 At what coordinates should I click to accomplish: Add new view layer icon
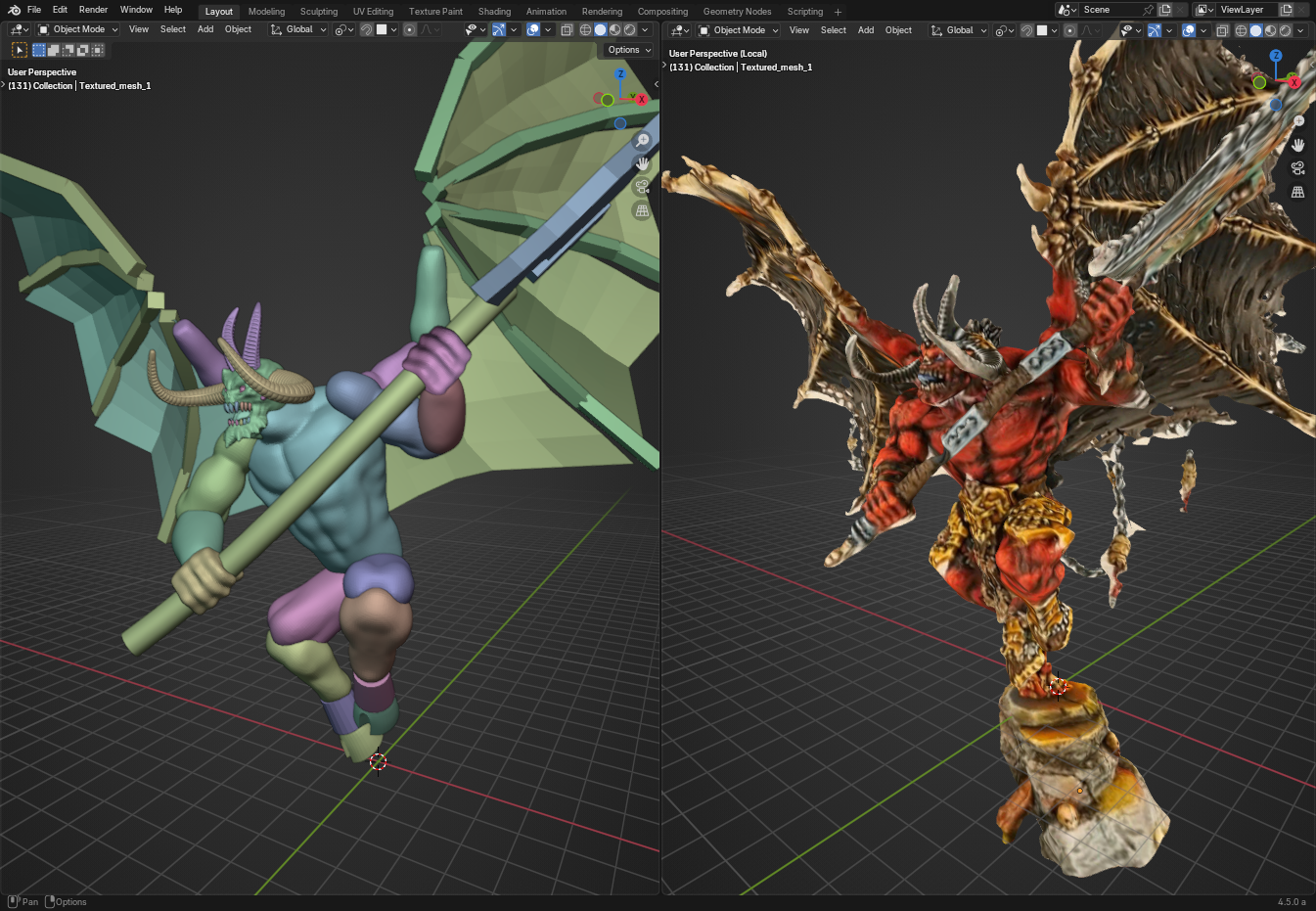(1288, 10)
